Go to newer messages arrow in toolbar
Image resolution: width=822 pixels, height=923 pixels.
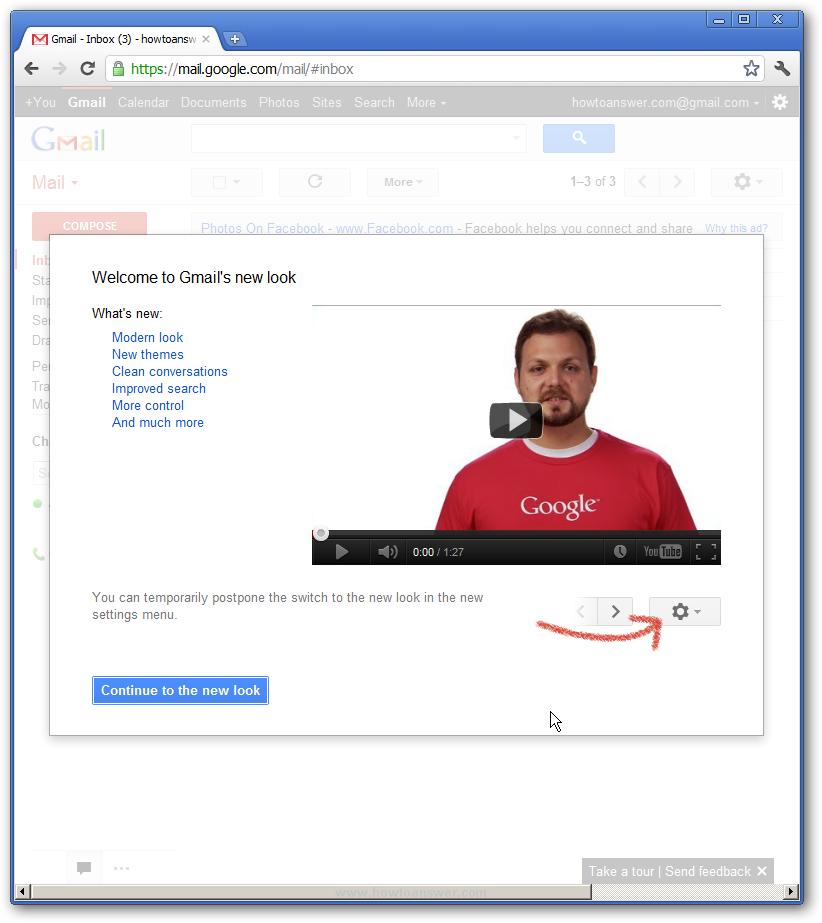[x=642, y=182]
